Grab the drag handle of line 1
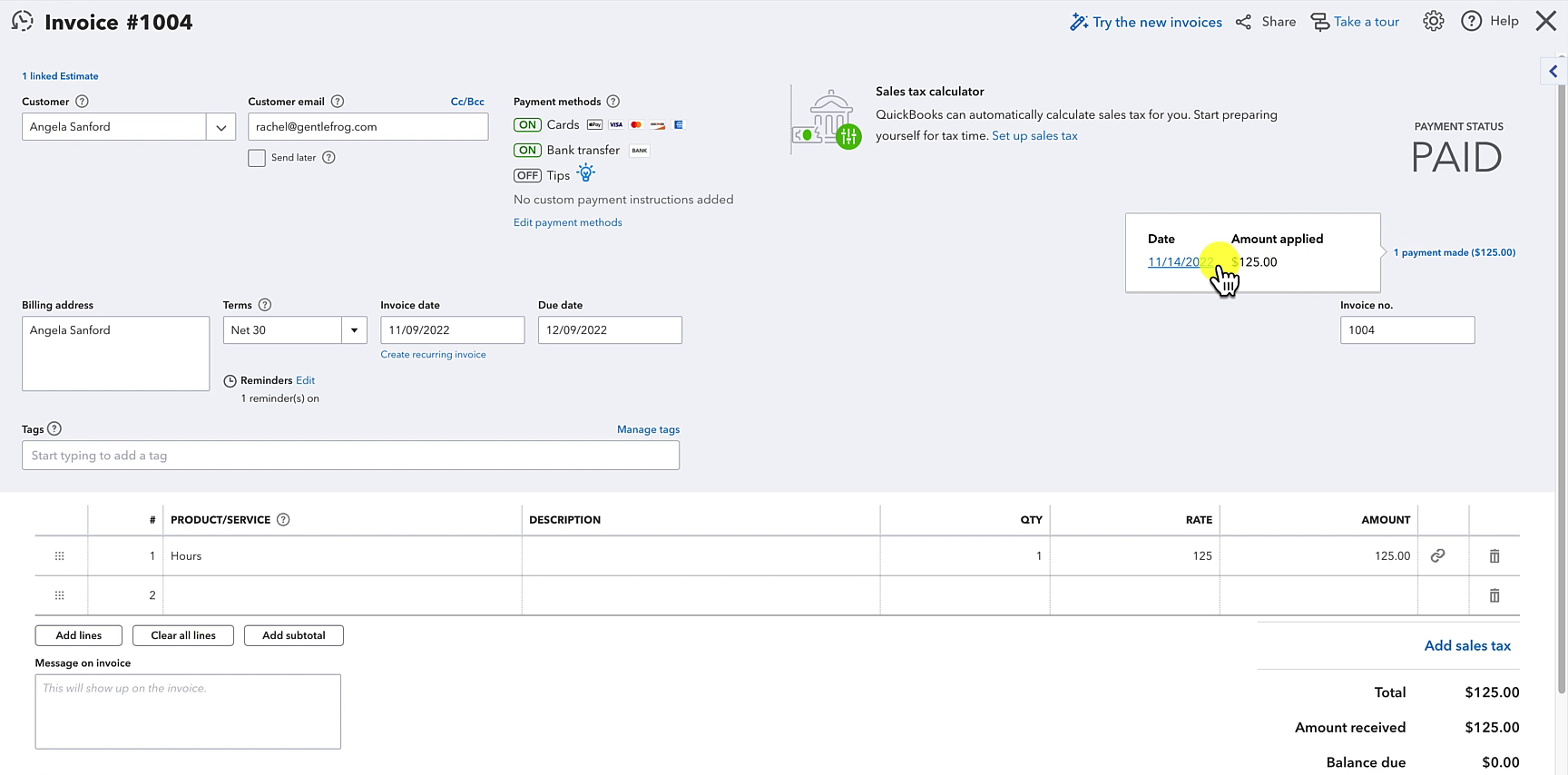The height and width of the screenshot is (775, 1568). click(60, 555)
